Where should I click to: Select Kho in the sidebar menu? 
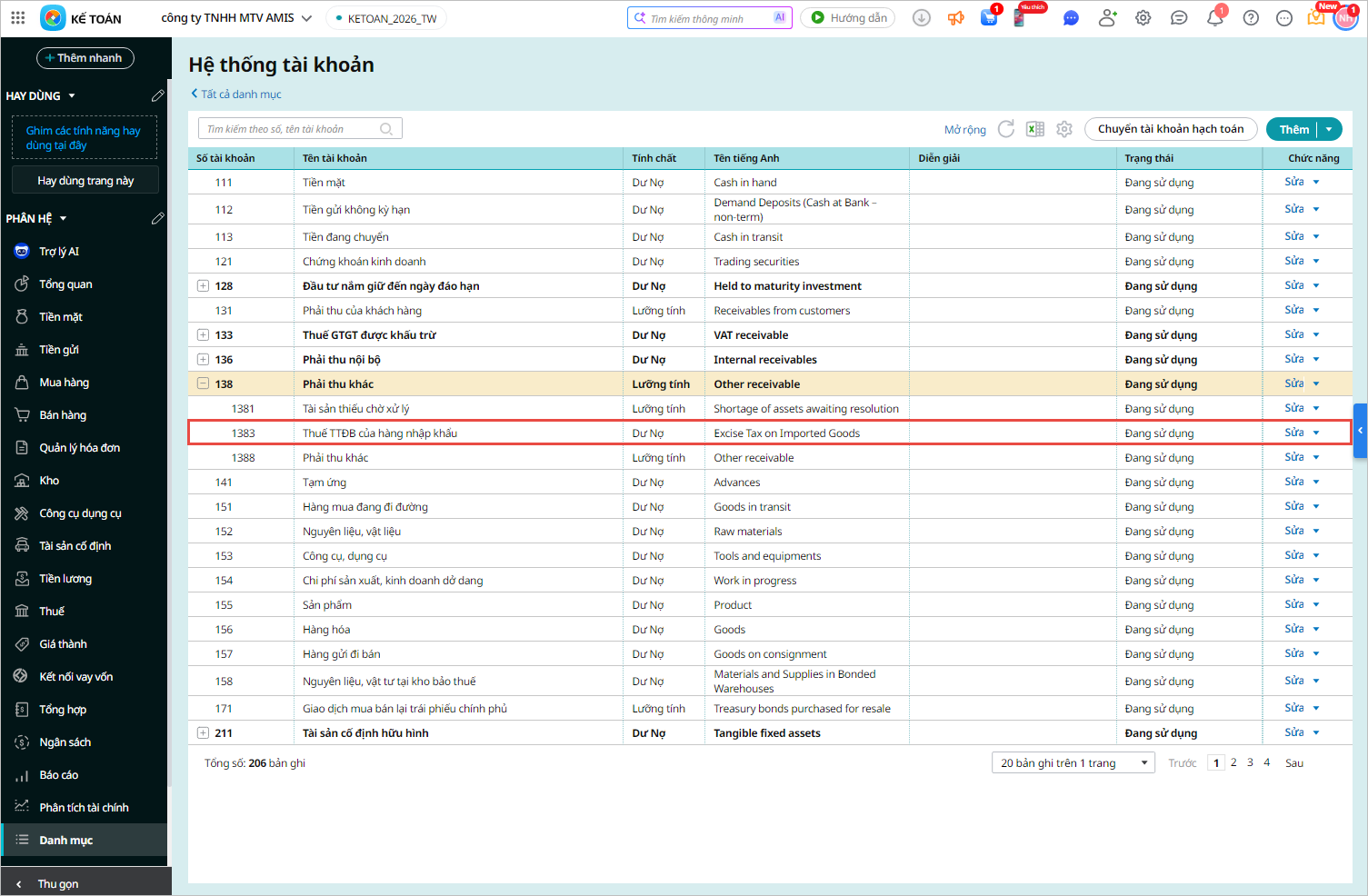(x=49, y=481)
